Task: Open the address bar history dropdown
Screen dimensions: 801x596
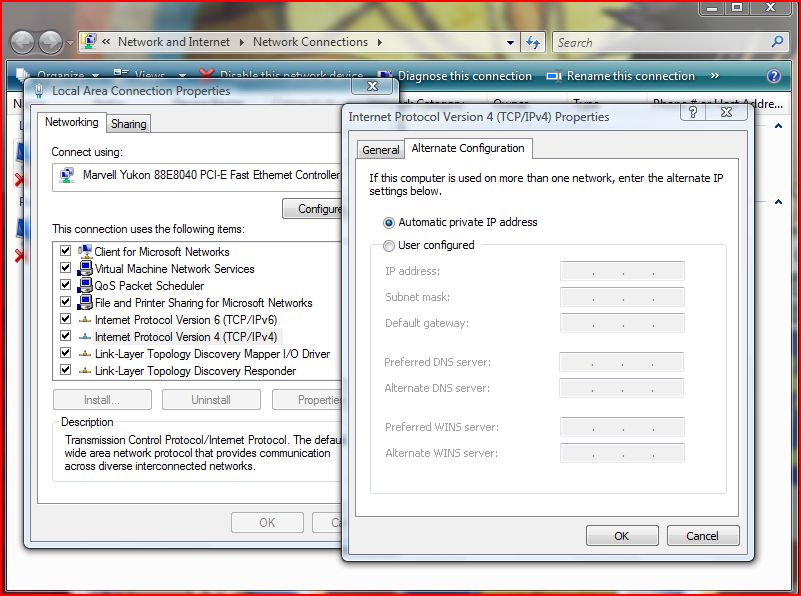Action: click(x=510, y=43)
